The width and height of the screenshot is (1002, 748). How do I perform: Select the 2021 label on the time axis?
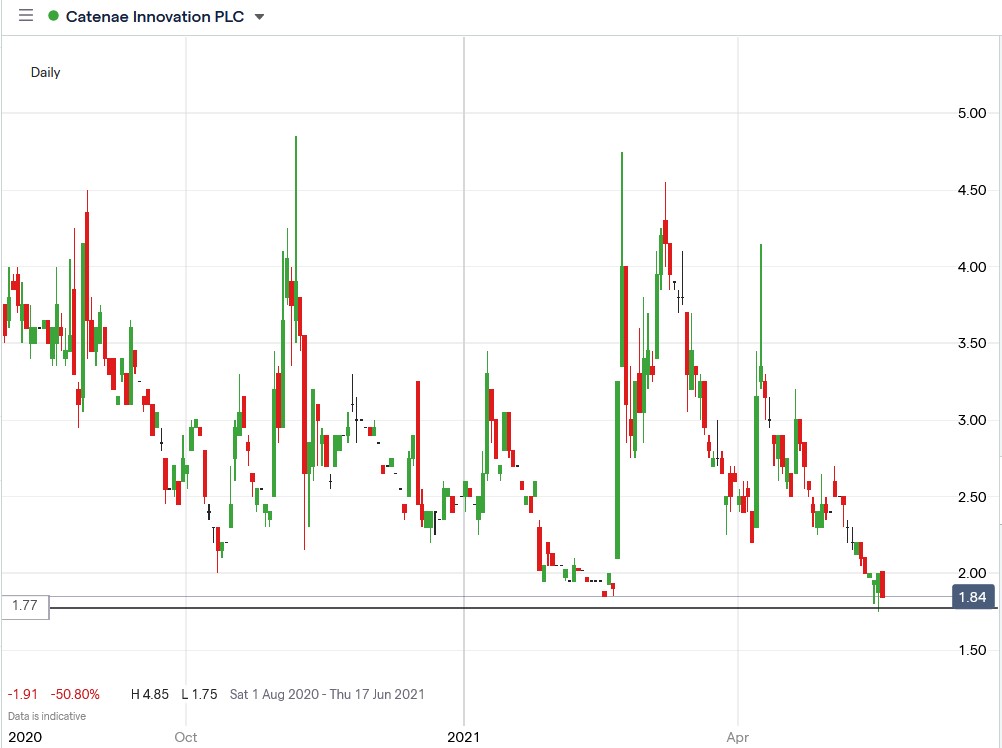tap(463, 737)
